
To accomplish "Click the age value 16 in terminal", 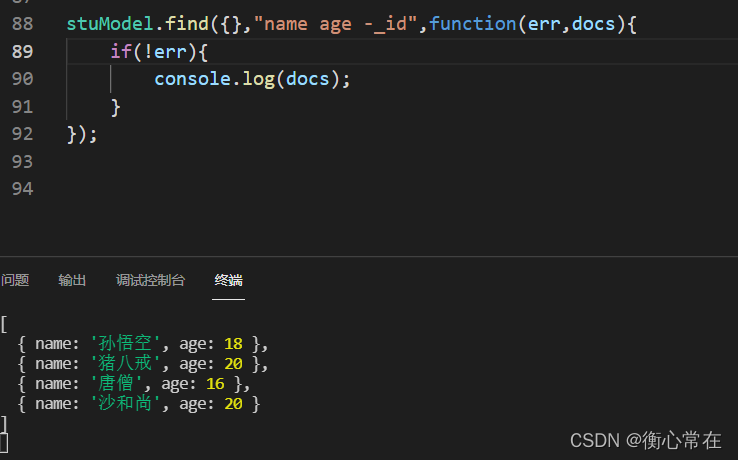I will point(215,384).
